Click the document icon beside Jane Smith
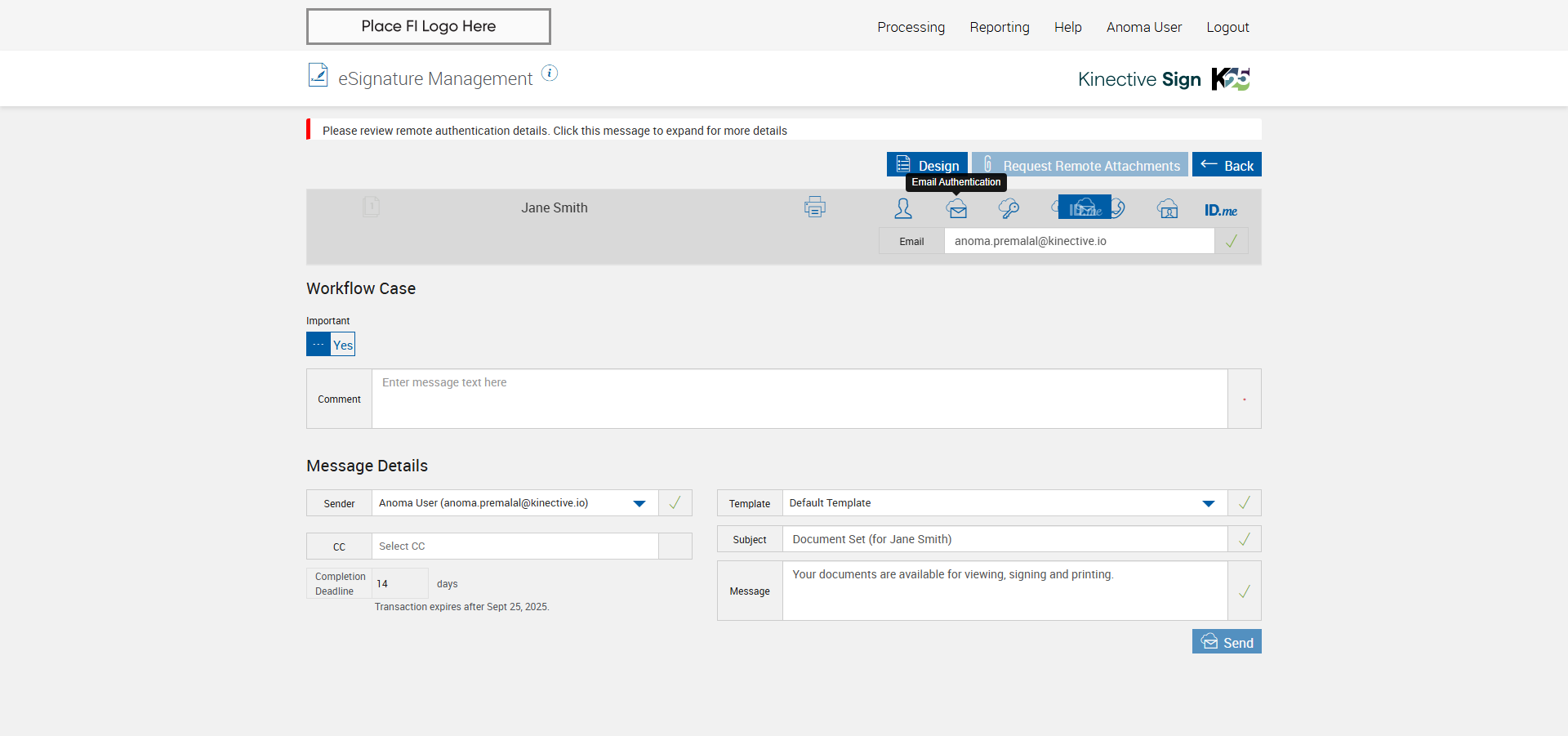Screen dimensions: 1568x736 (371, 207)
